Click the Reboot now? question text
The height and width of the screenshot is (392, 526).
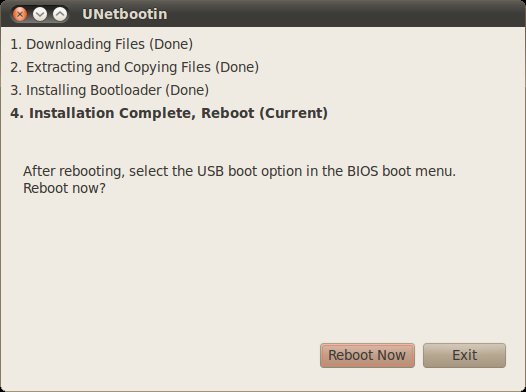coord(64,188)
